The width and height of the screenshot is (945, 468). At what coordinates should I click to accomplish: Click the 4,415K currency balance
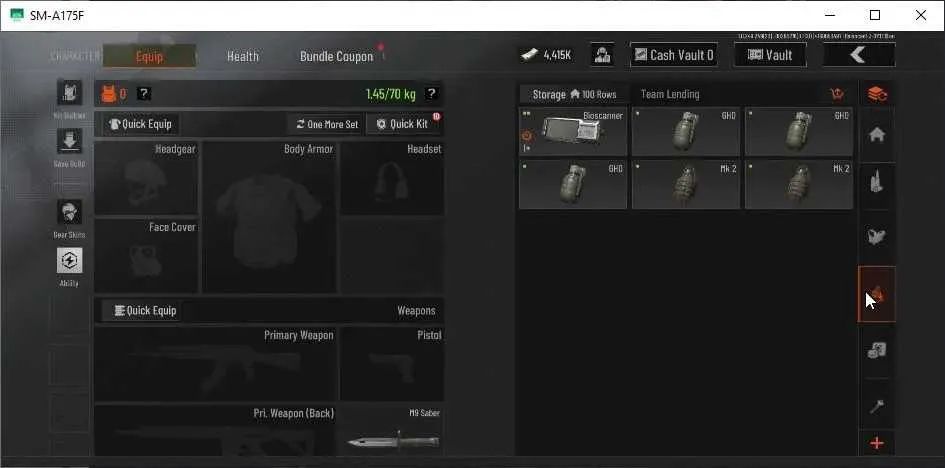coord(557,55)
